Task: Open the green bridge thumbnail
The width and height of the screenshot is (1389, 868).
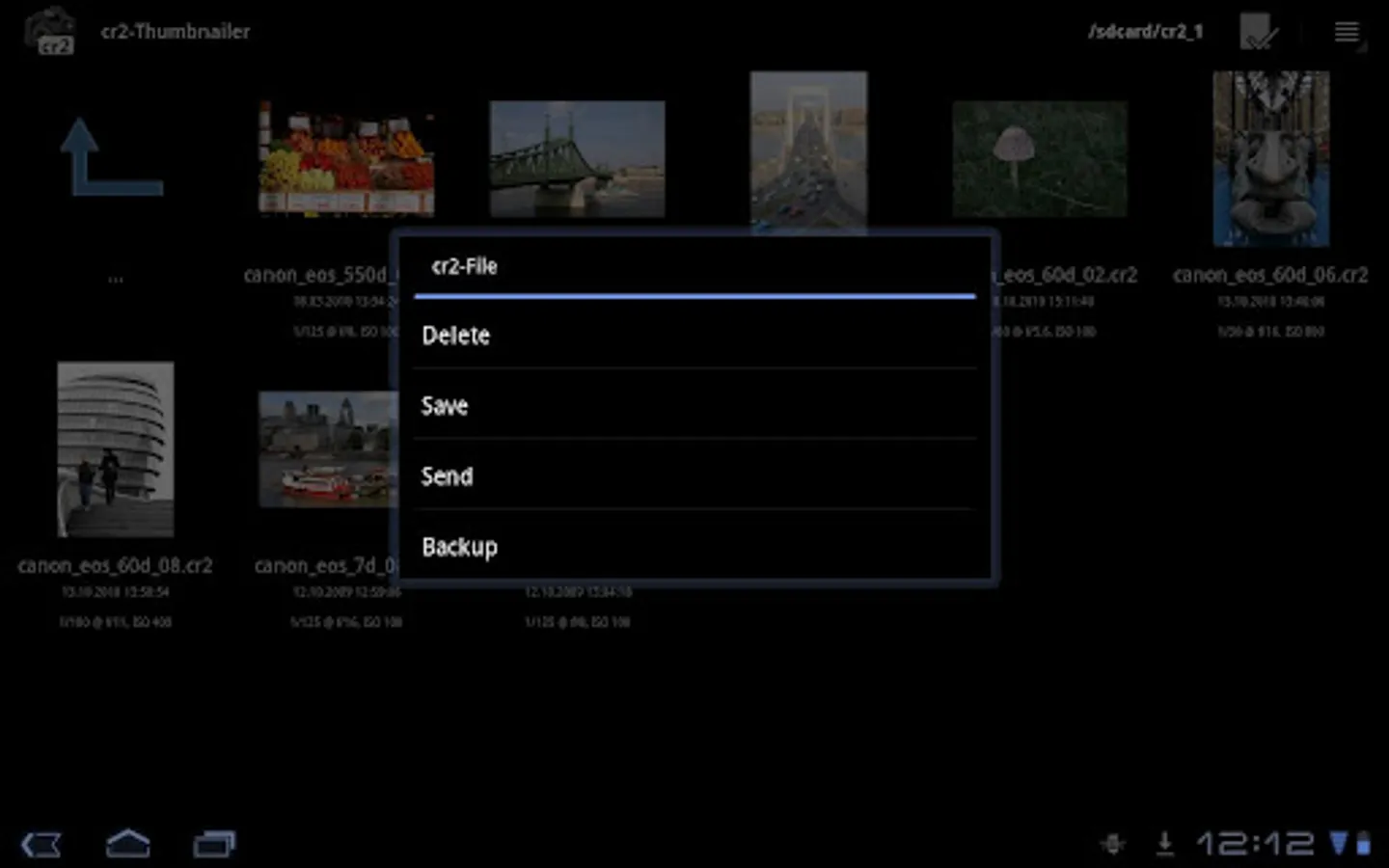Action: pyautogui.click(x=577, y=159)
